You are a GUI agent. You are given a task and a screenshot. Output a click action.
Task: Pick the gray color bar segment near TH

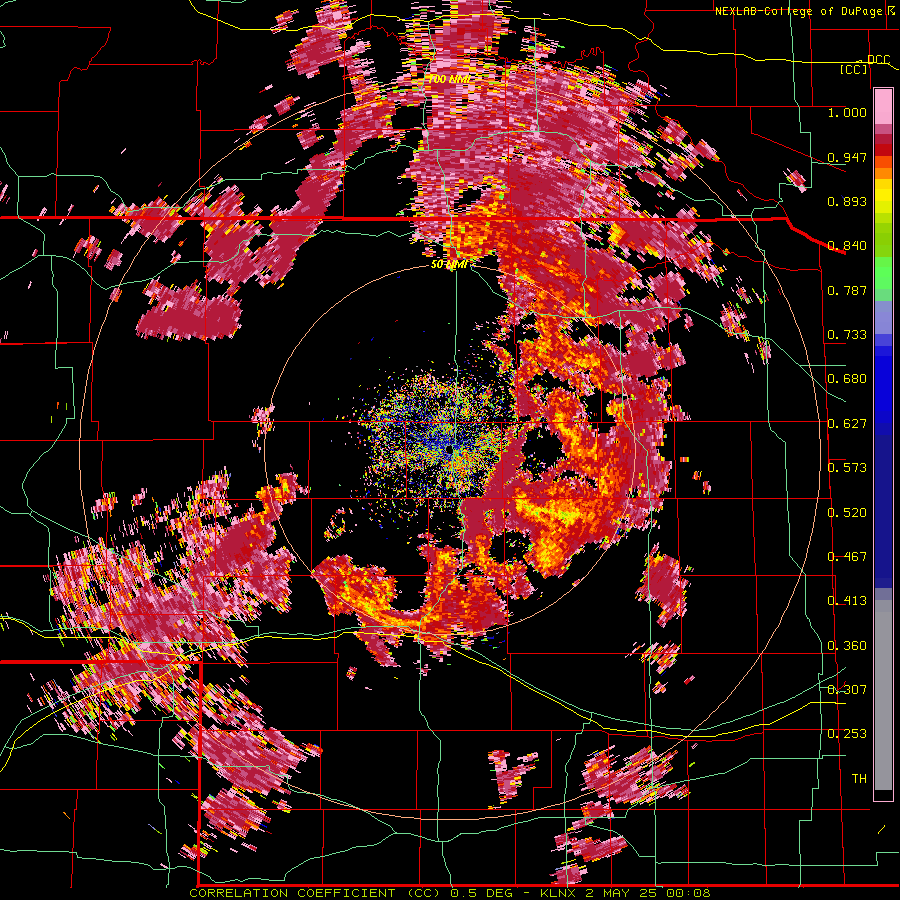coord(883,695)
